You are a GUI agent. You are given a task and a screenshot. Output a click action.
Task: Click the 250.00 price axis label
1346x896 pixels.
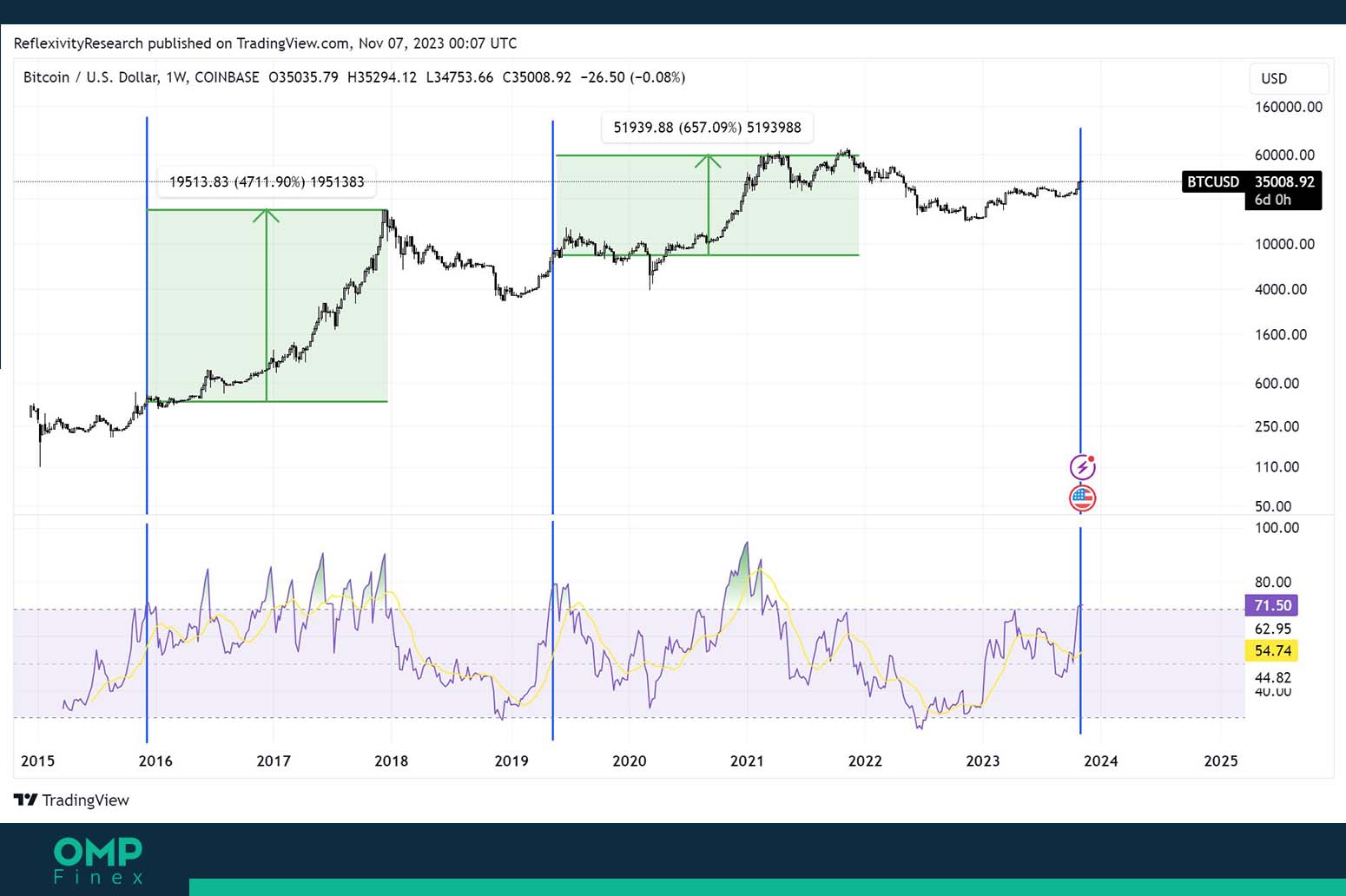click(1277, 426)
